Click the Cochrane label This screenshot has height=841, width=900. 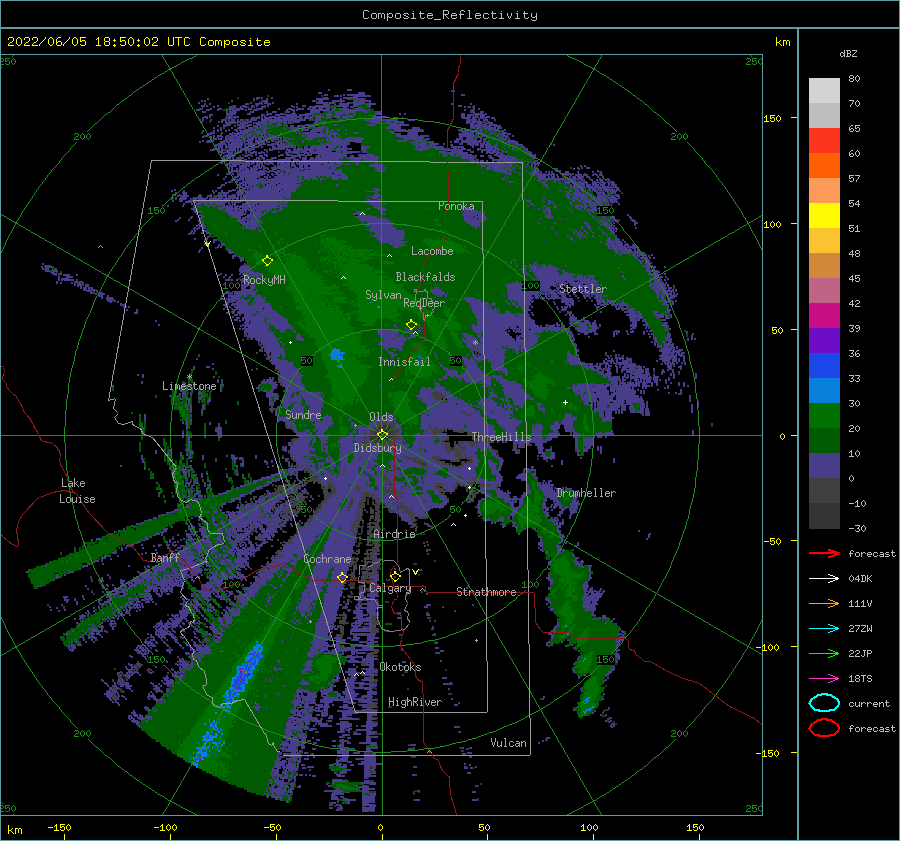[327, 559]
